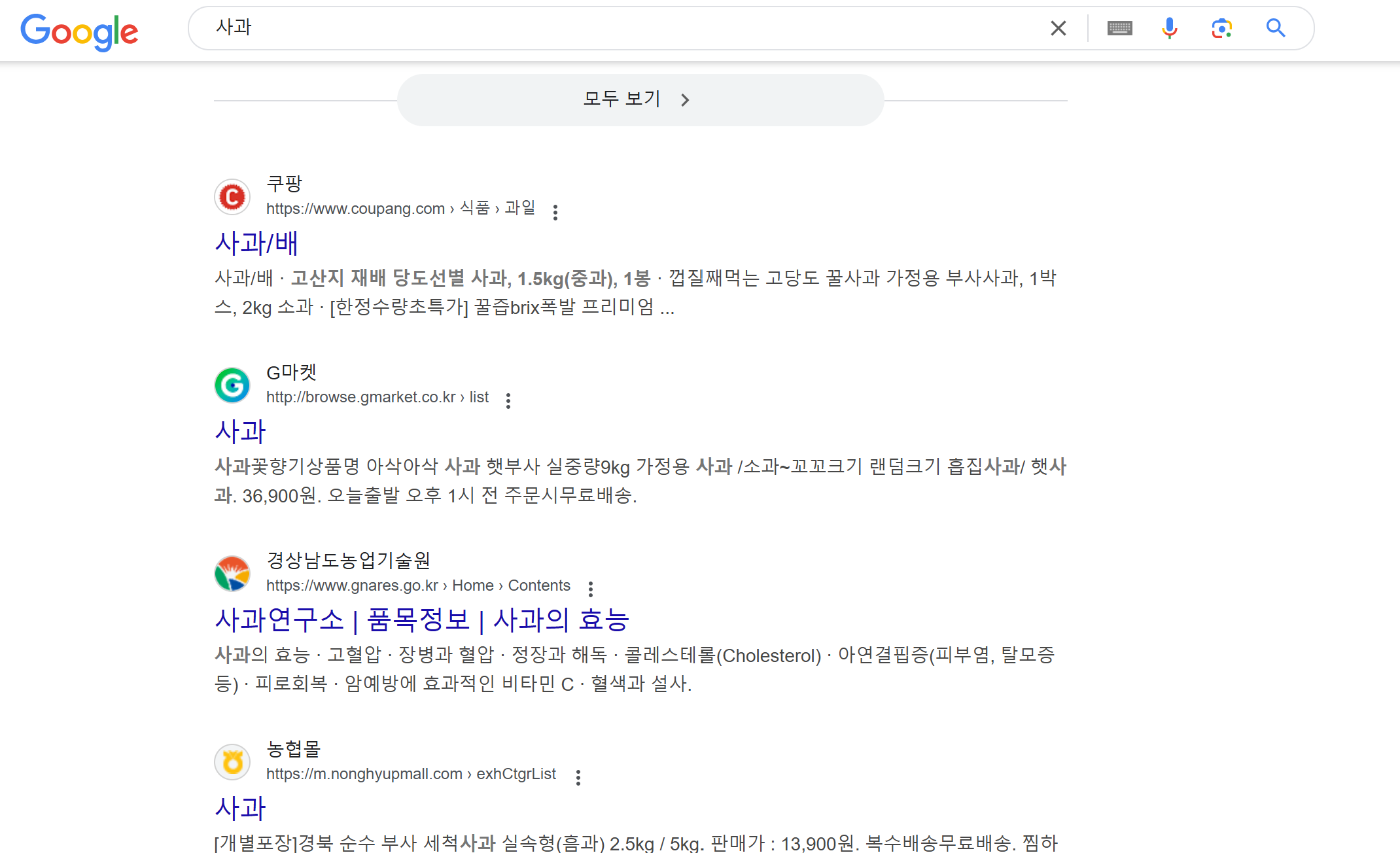Viewport: 1400px width, 853px height.
Task: Open the on-screen keyboard input tool
Action: click(1119, 28)
